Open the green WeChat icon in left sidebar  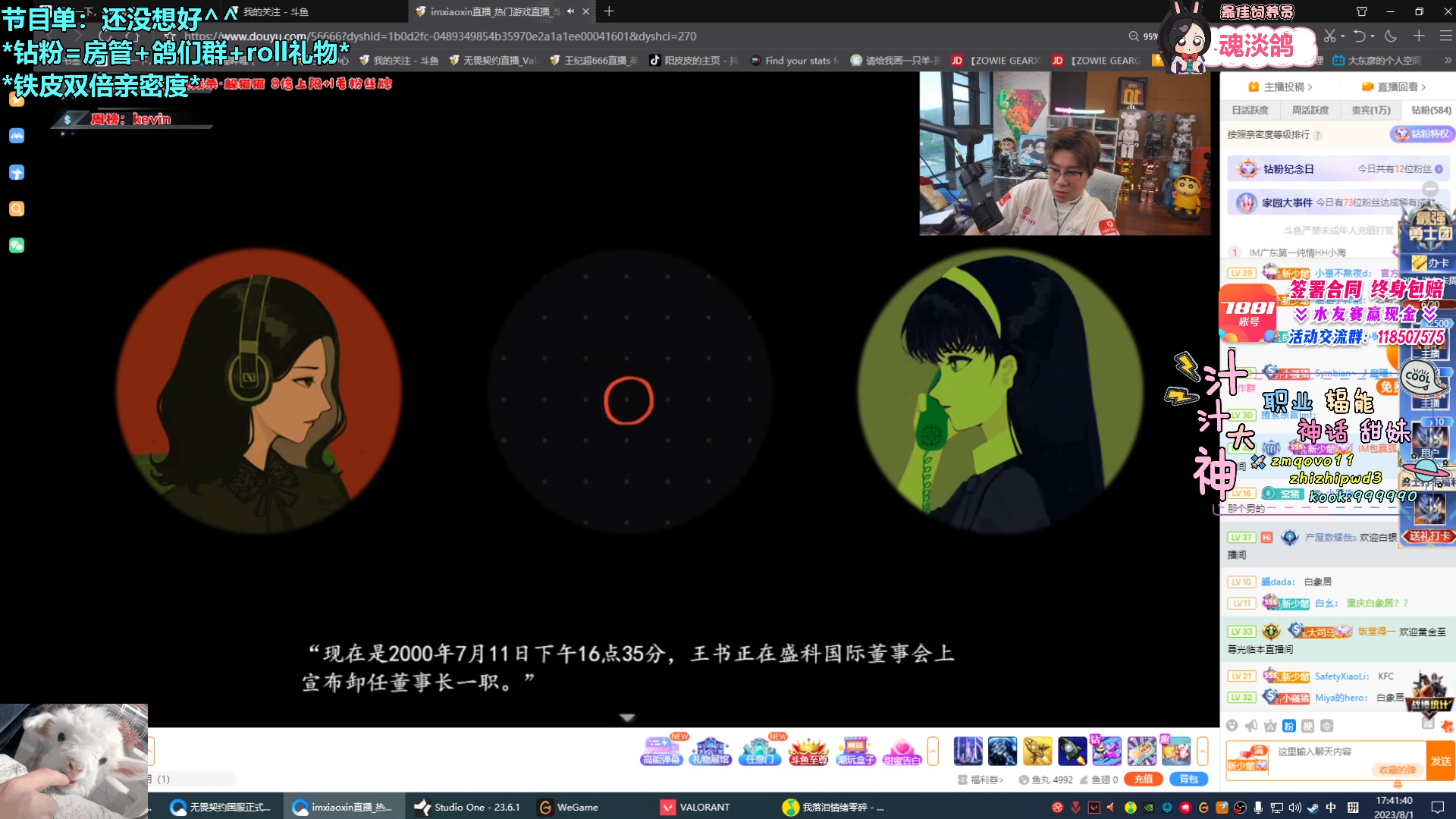pos(17,245)
